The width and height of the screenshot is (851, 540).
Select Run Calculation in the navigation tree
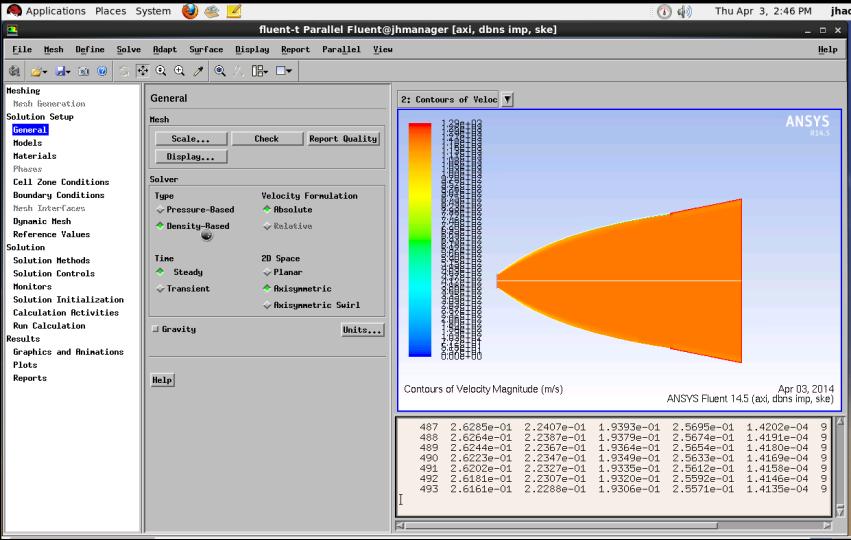pos(49,326)
